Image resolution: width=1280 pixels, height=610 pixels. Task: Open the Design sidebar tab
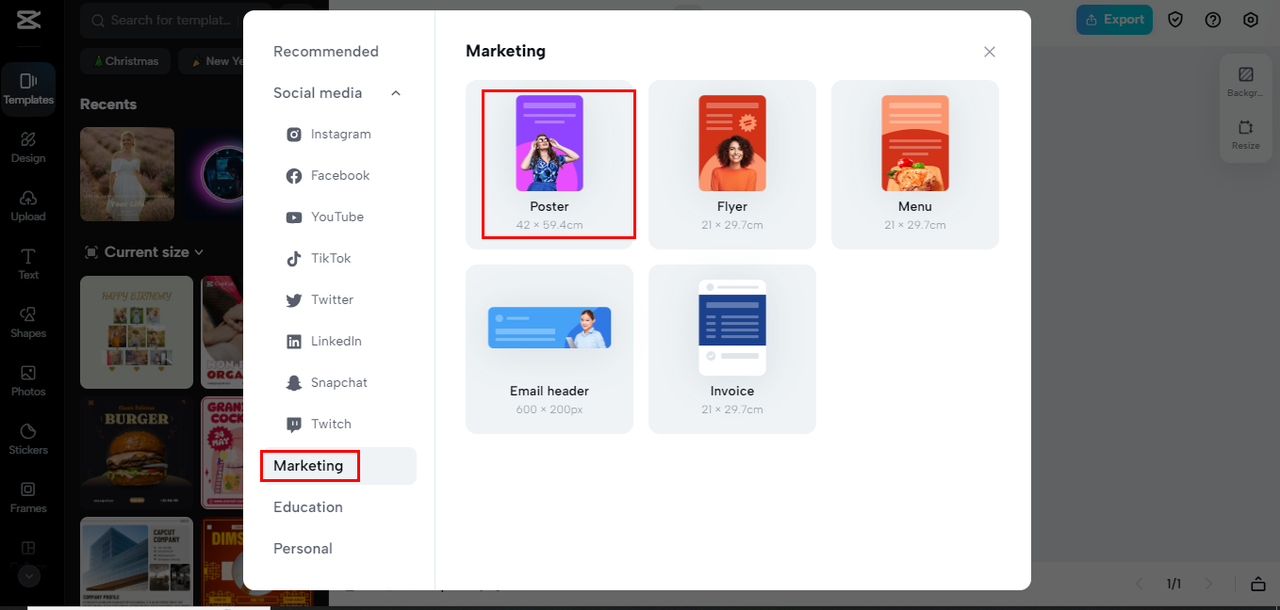pyautogui.click(x=28, y=147)
